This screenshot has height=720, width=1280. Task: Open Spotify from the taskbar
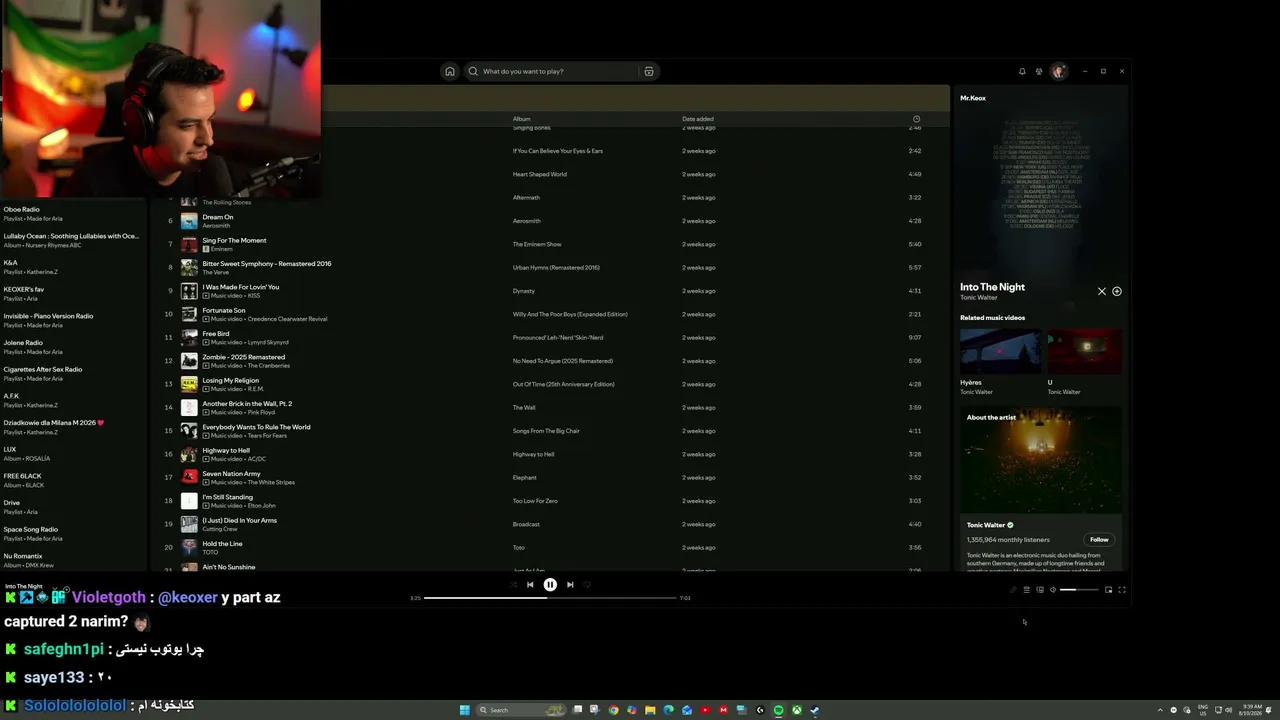click(x=778, y=710)
